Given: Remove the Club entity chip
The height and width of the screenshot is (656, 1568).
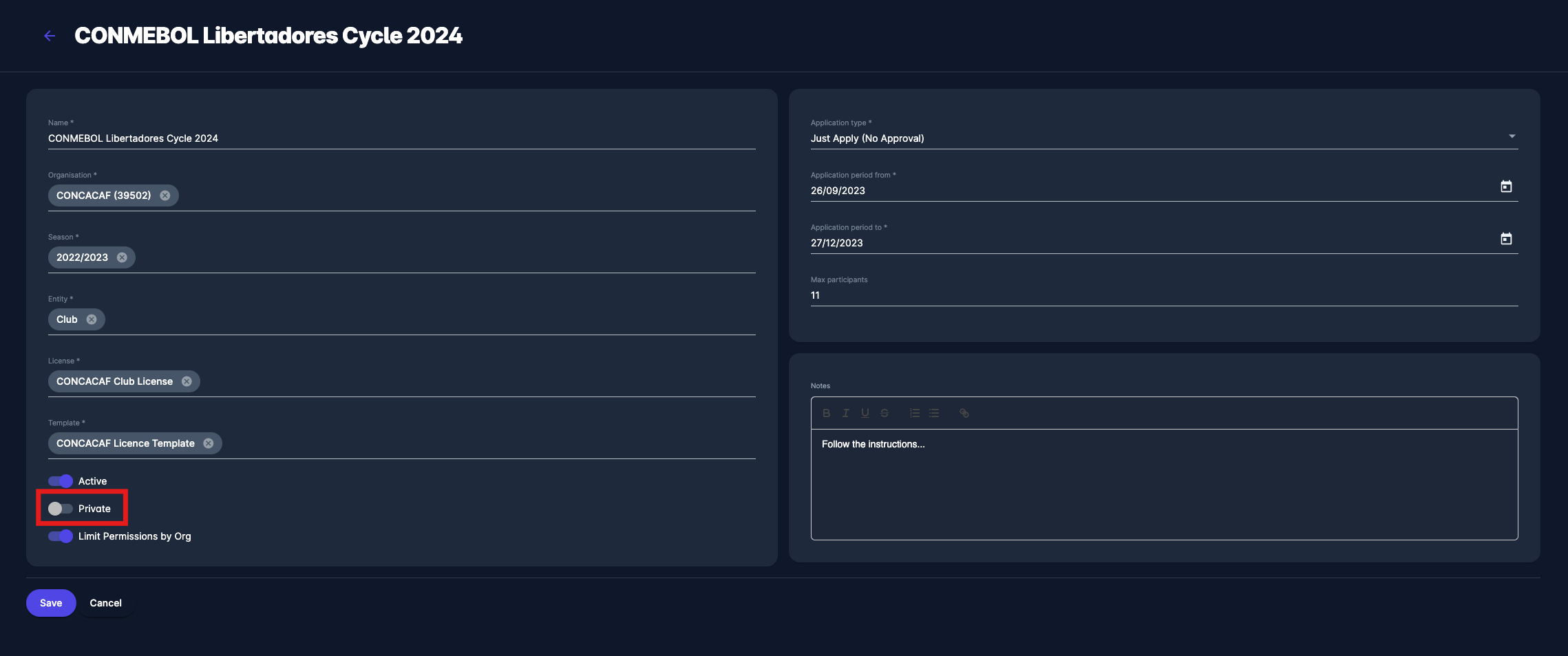Looking at the screenshot, I should pyautogui.click(x=92, y=319).
